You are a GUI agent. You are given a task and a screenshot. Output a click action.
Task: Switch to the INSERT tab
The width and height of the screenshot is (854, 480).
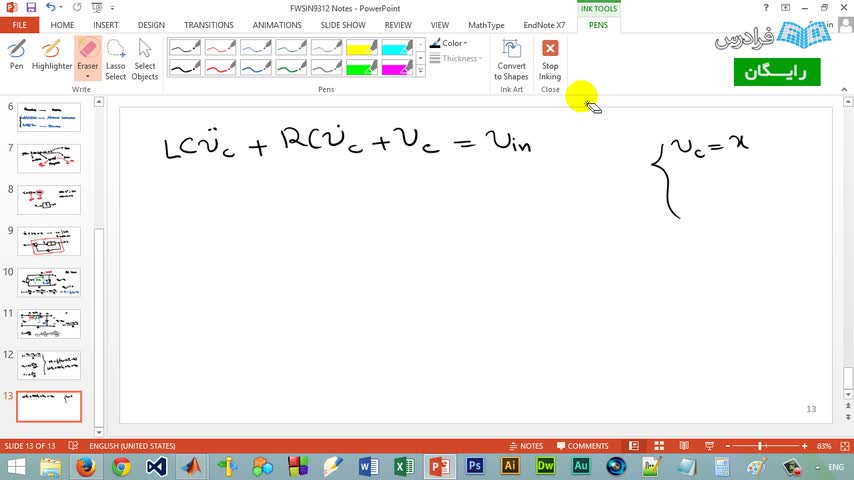coord(106,25)
